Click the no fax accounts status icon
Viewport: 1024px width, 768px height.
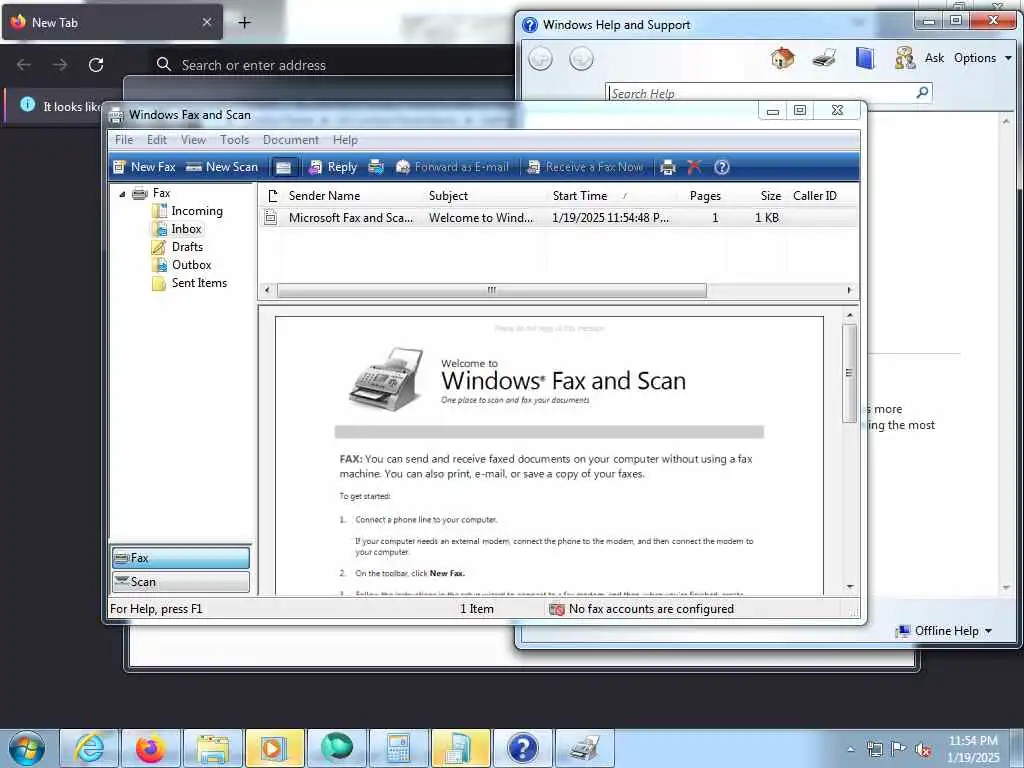point(556,609)
